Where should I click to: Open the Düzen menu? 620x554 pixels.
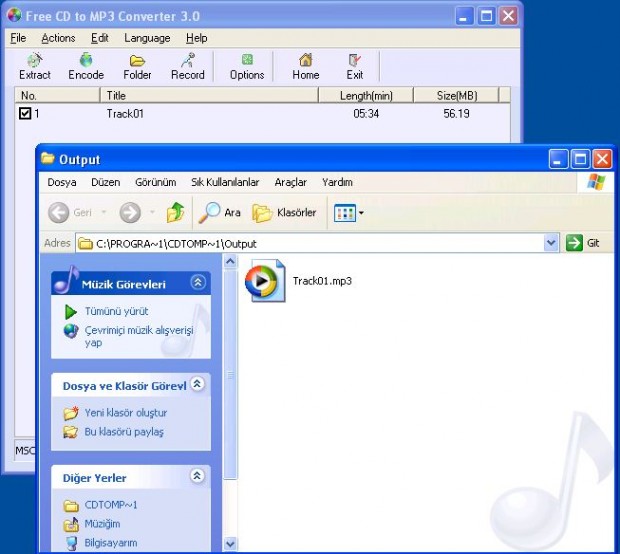(x=106, y=182)
